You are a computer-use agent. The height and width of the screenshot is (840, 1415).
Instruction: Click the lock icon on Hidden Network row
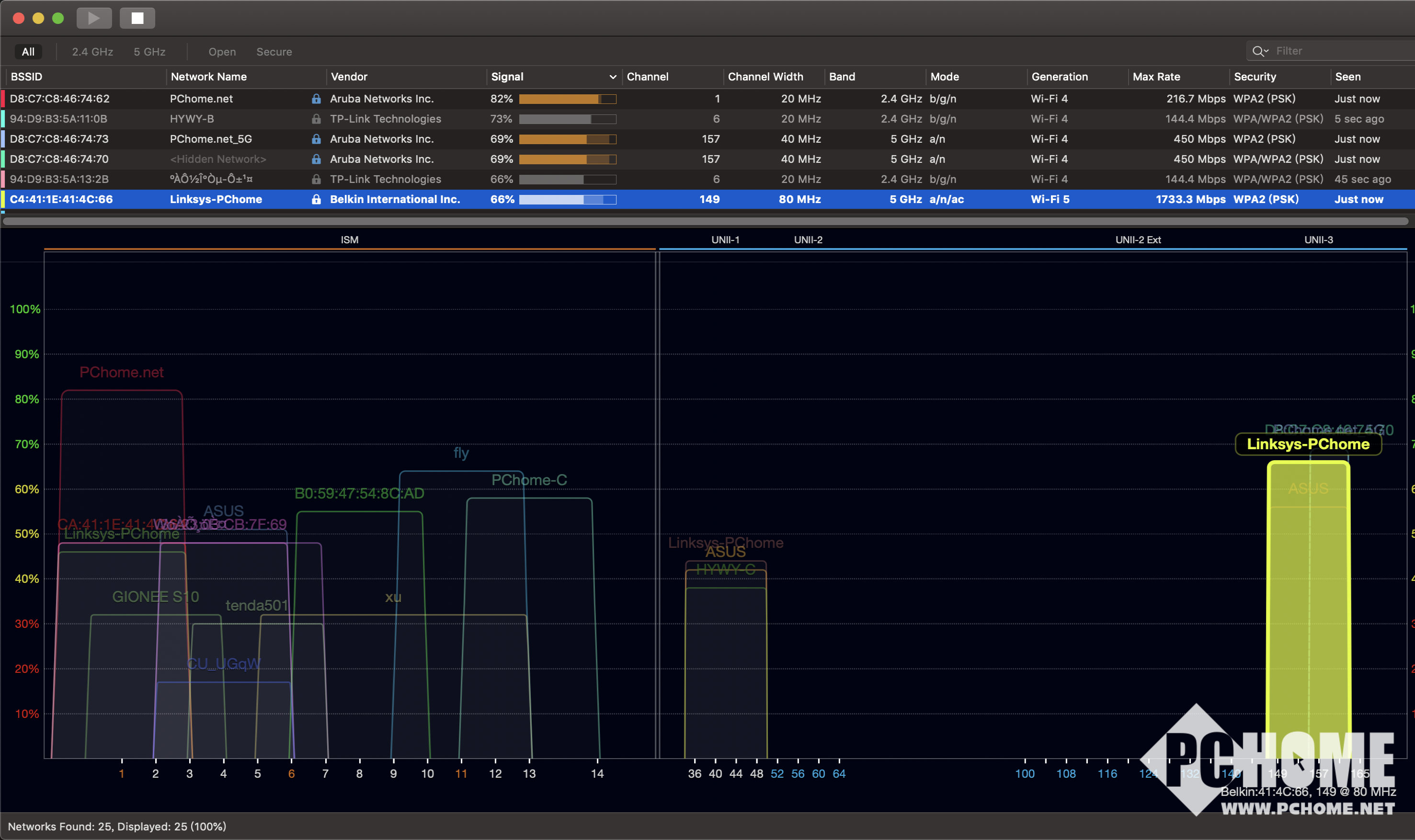pos(317,159)
